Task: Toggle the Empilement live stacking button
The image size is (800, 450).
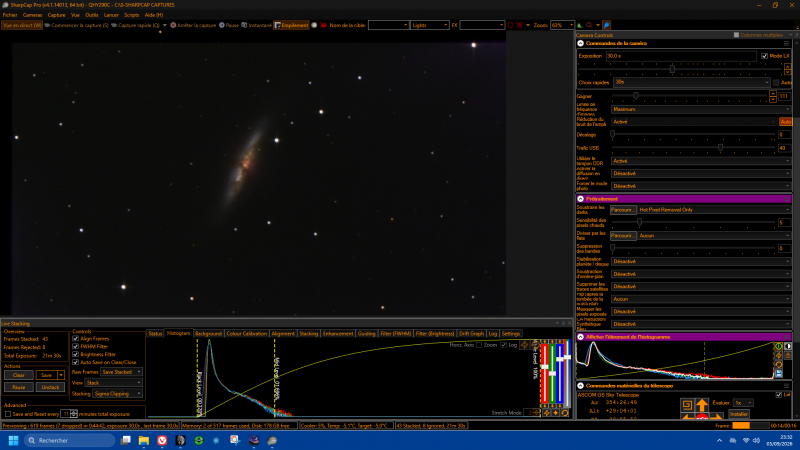Action: 291,25
